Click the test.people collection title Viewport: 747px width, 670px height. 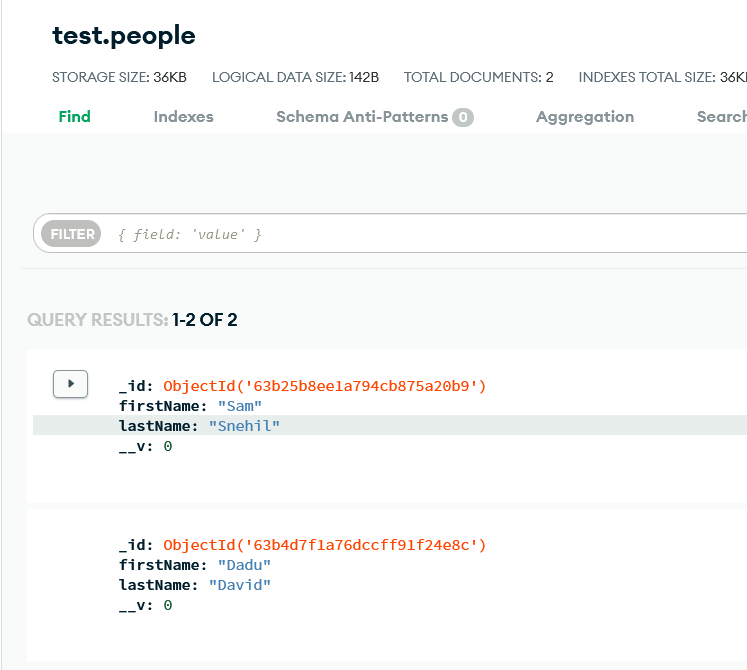124,36
